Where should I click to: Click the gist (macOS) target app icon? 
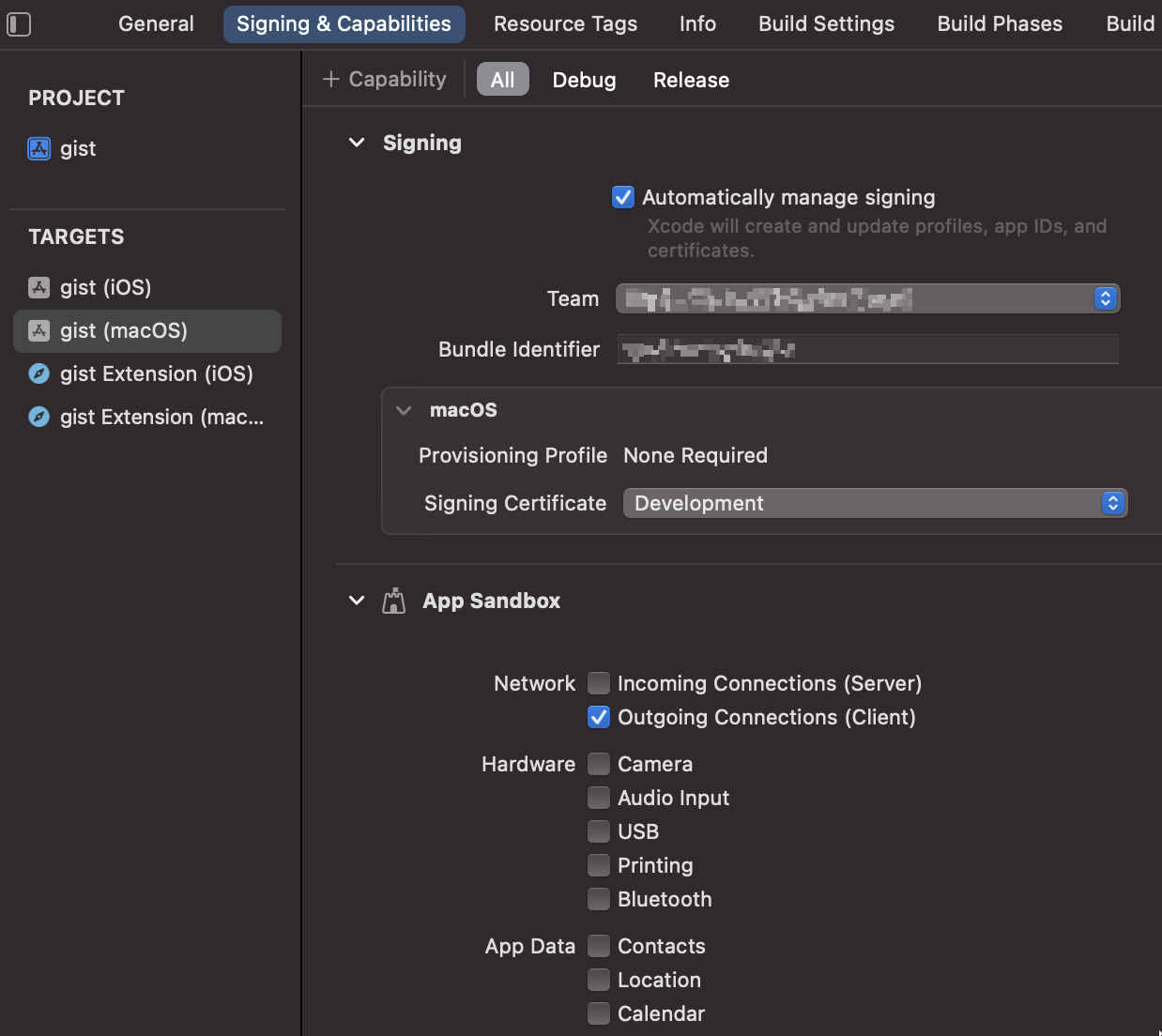click(x=39, y=330)
